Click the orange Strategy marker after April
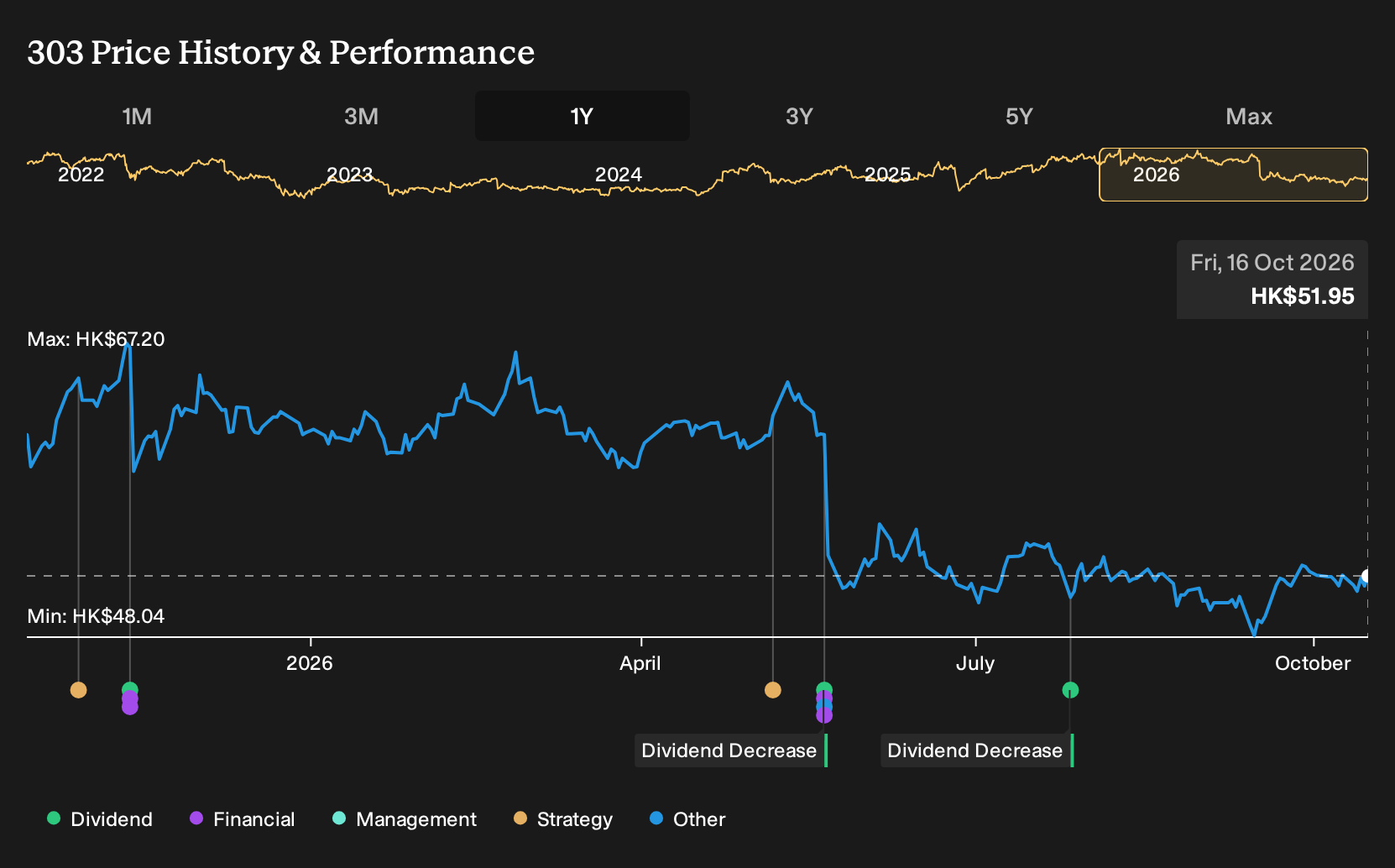Image resolution: width=1395 pixels, height=868 pixels. coord(773,690)
